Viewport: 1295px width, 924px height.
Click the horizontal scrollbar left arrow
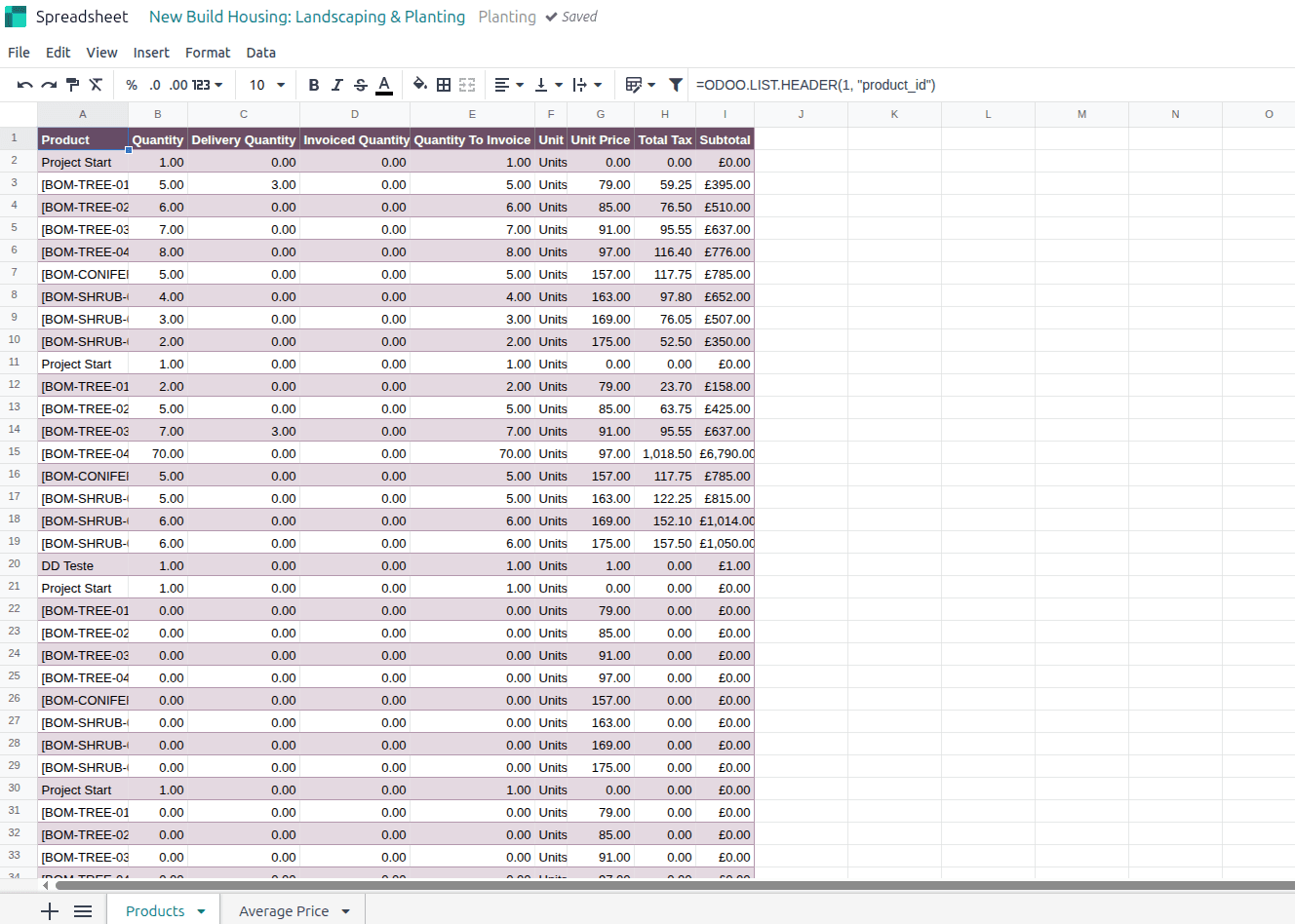coord(45,886)
